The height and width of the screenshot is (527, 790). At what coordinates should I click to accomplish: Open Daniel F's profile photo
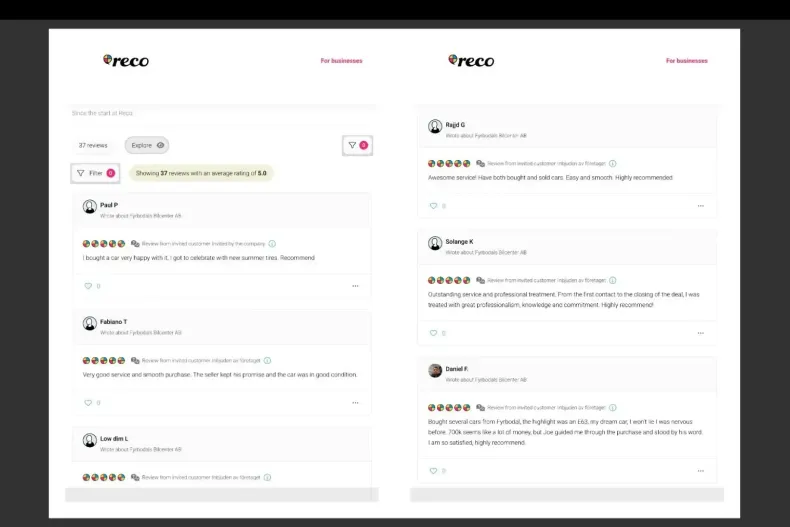point(435,370)
